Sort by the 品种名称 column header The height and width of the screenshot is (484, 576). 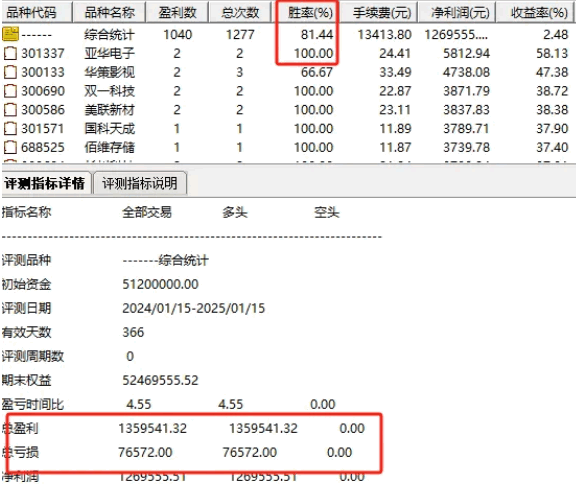point(109,12)
